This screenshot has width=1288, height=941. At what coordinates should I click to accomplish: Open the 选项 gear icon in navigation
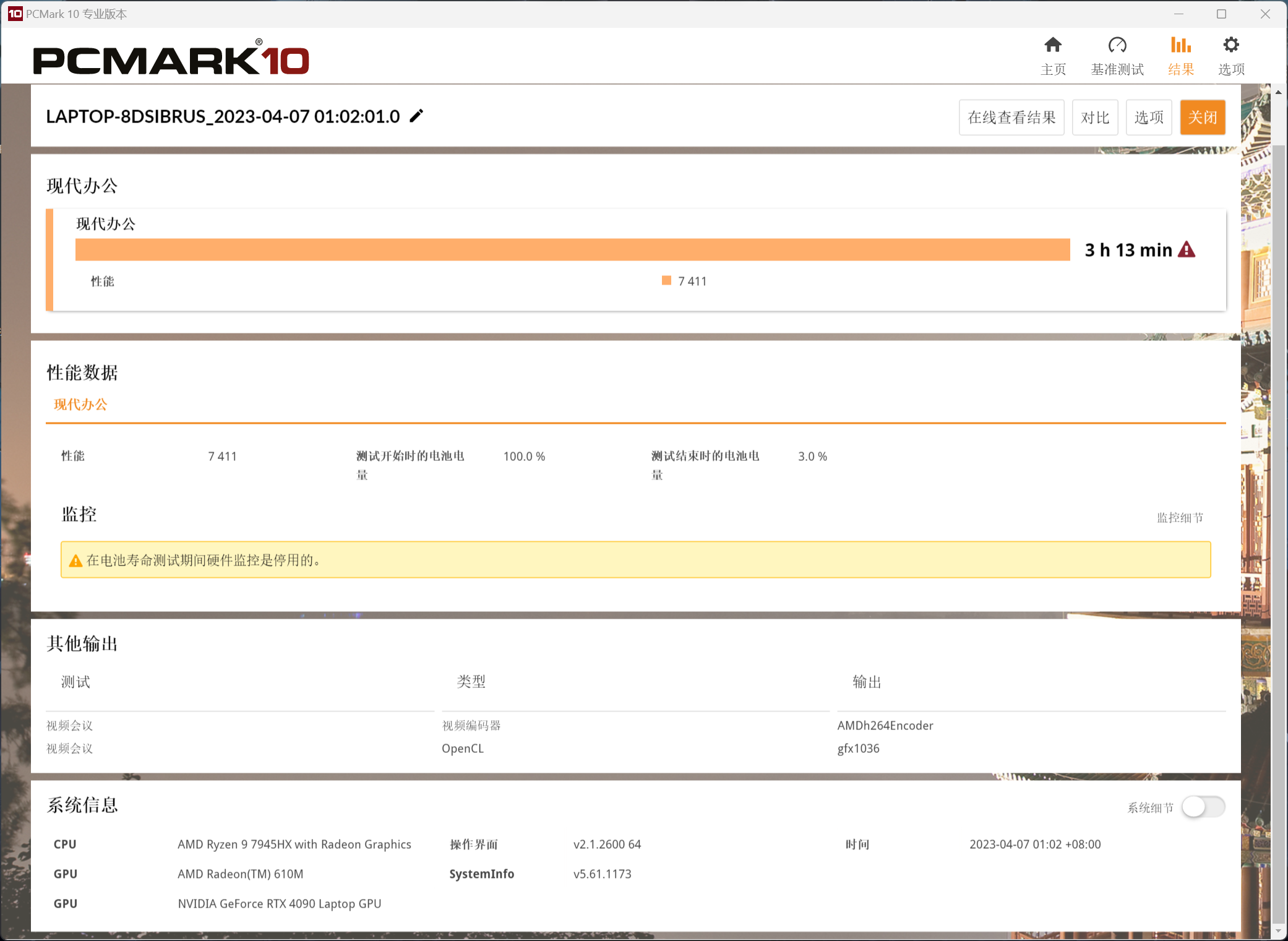click(1231, 45)
